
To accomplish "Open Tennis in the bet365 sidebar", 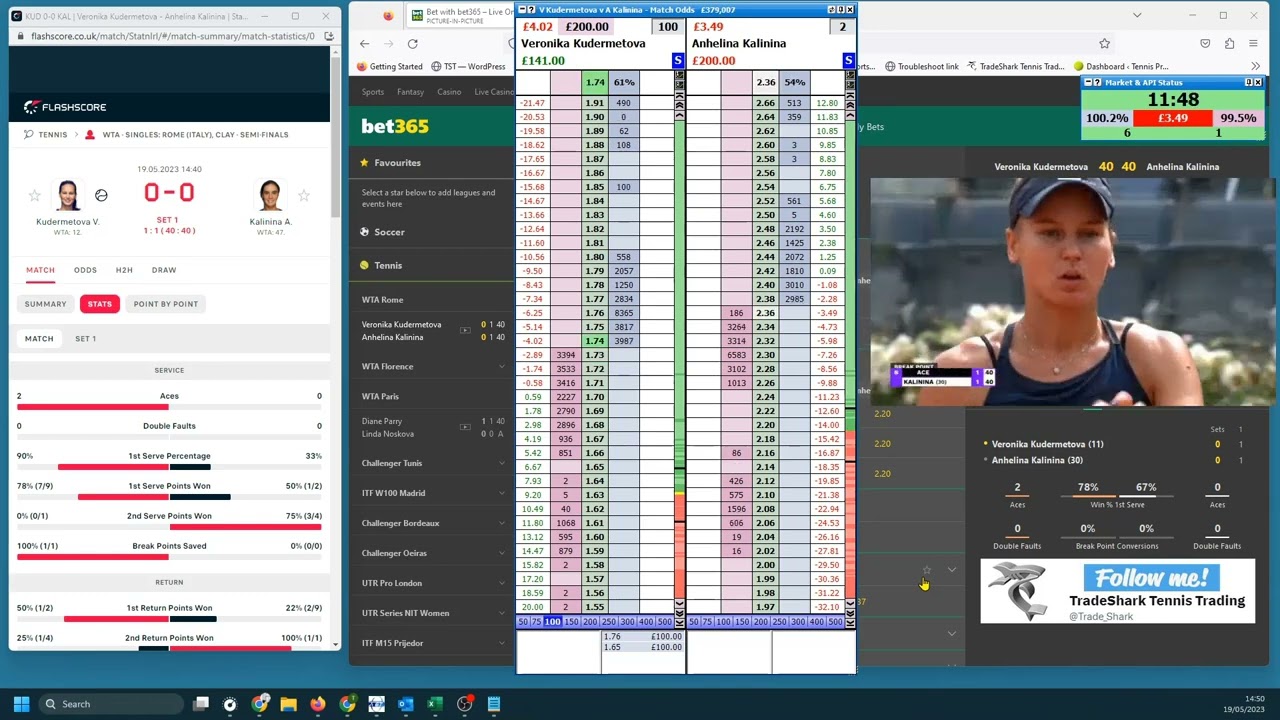I will point(388,266).
